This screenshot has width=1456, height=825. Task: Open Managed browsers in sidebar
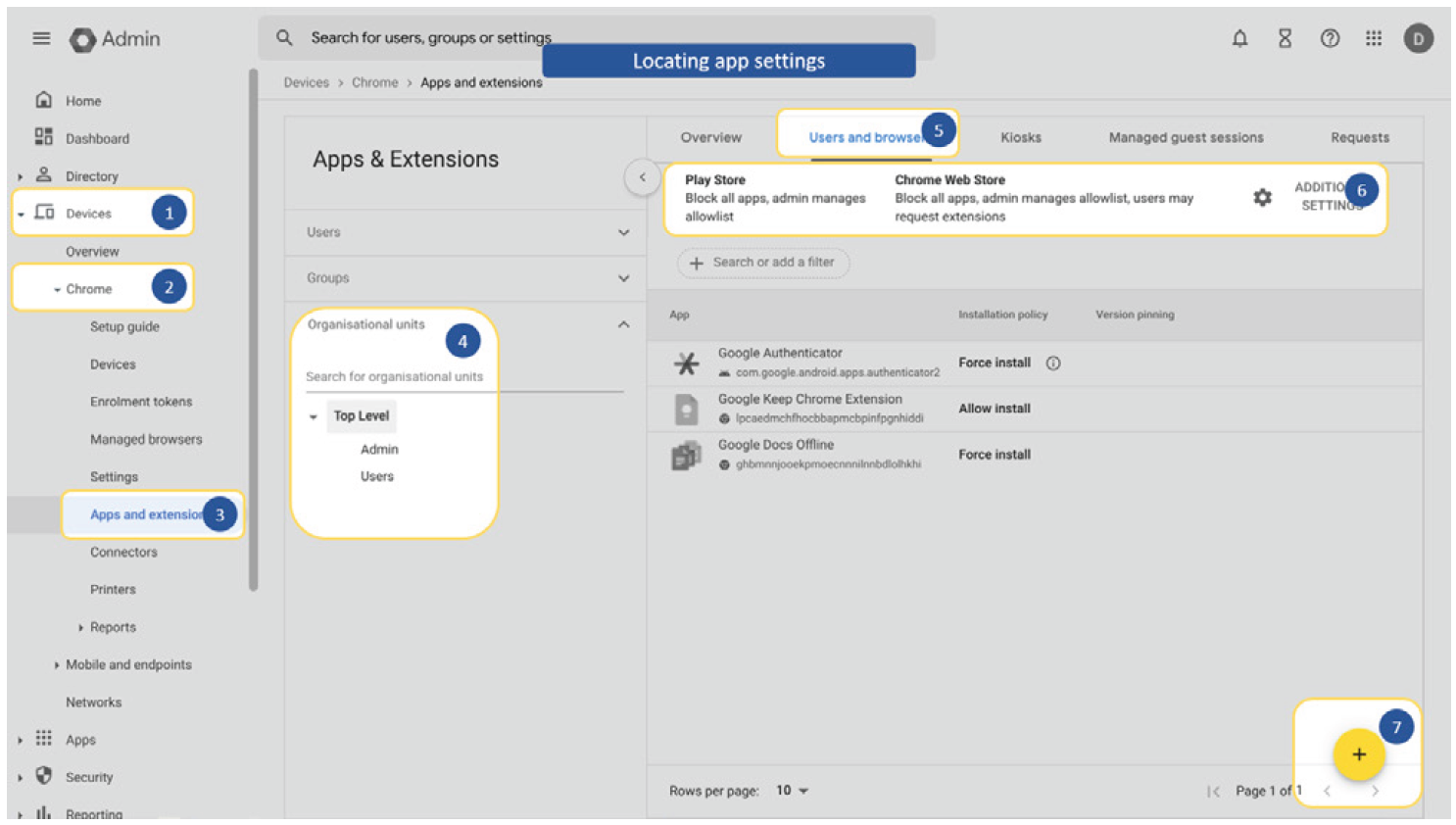(146, 439)
